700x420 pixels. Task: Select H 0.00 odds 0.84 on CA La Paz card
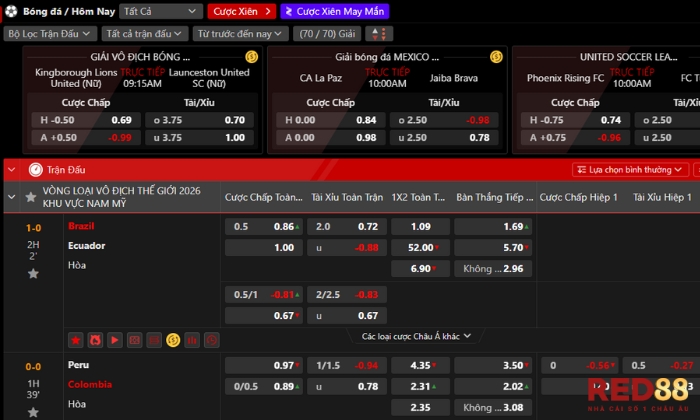tap(331, 120)
